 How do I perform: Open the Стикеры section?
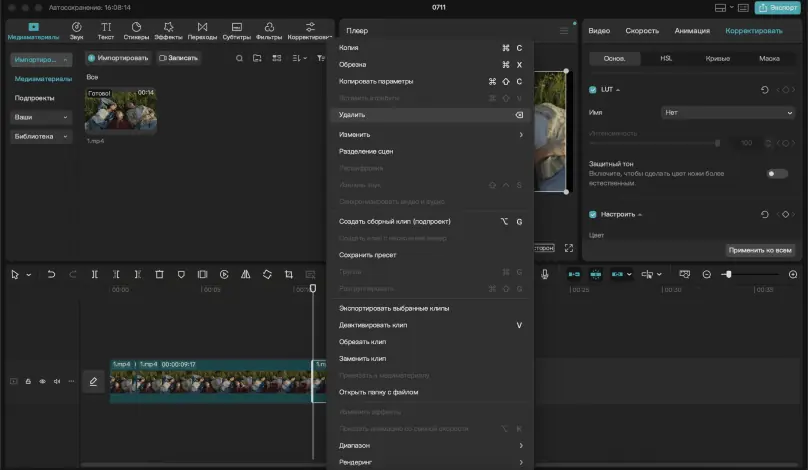coord(136,31)
